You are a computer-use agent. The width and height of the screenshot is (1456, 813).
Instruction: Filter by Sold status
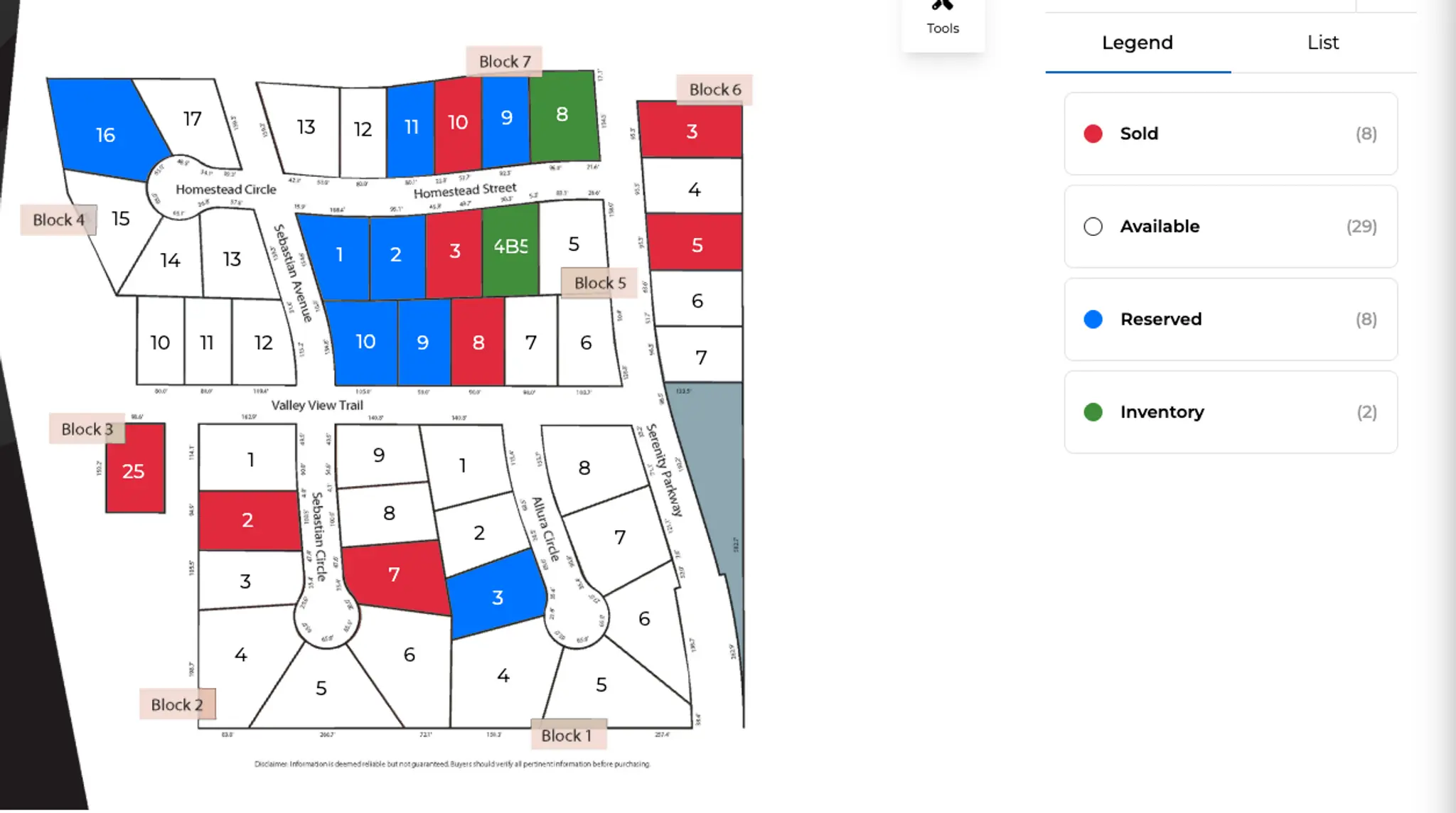coord(1231,134)
